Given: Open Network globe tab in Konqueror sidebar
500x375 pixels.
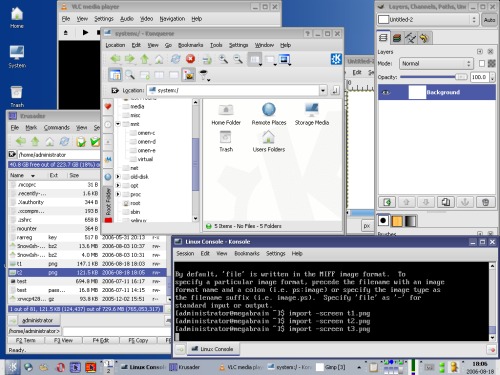Looking at the screenshot, I should click(x=108, y=177).
